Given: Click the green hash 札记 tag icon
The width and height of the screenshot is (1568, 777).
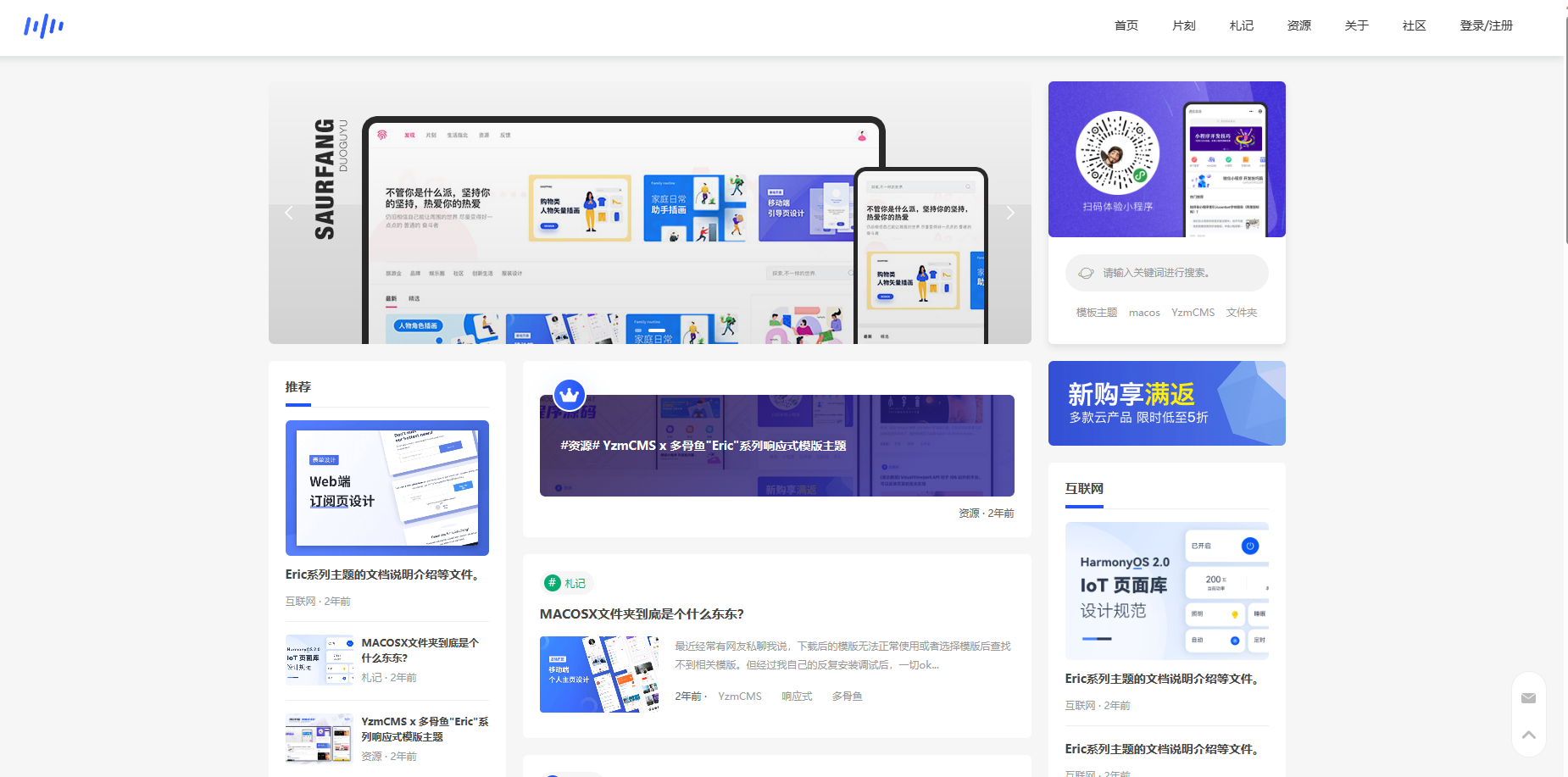Looking at the screenshot, I should tap(553, 583).
